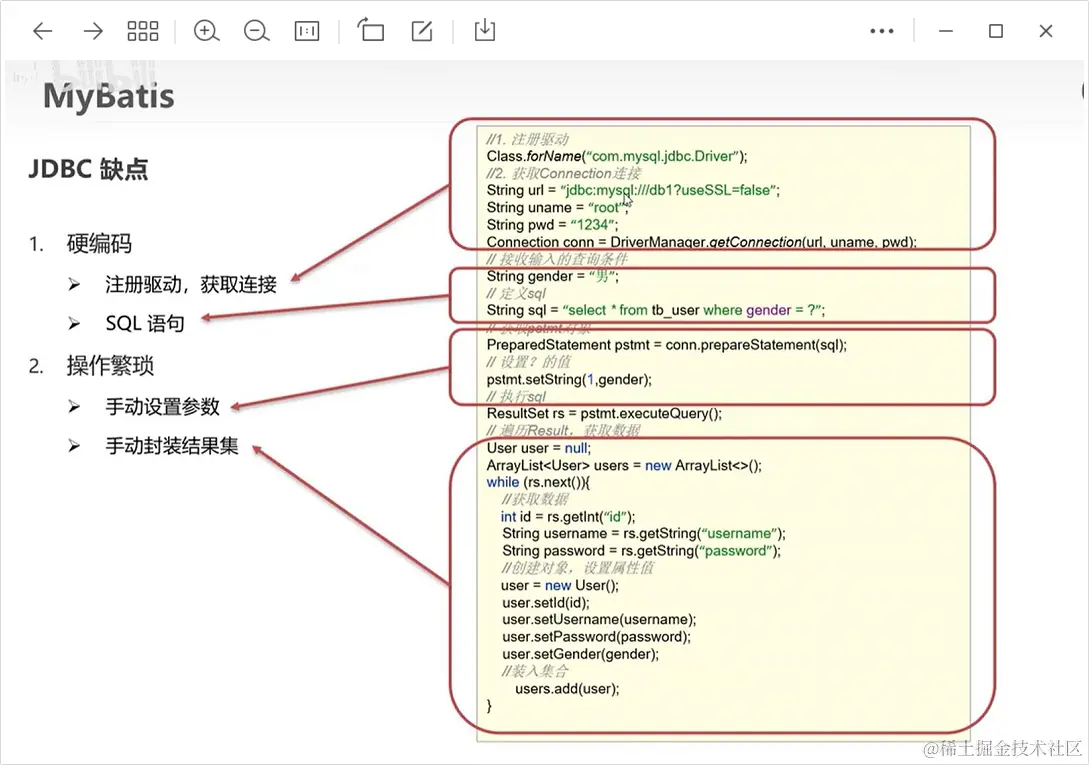Minimize the viewer window

tap(946, 31)
